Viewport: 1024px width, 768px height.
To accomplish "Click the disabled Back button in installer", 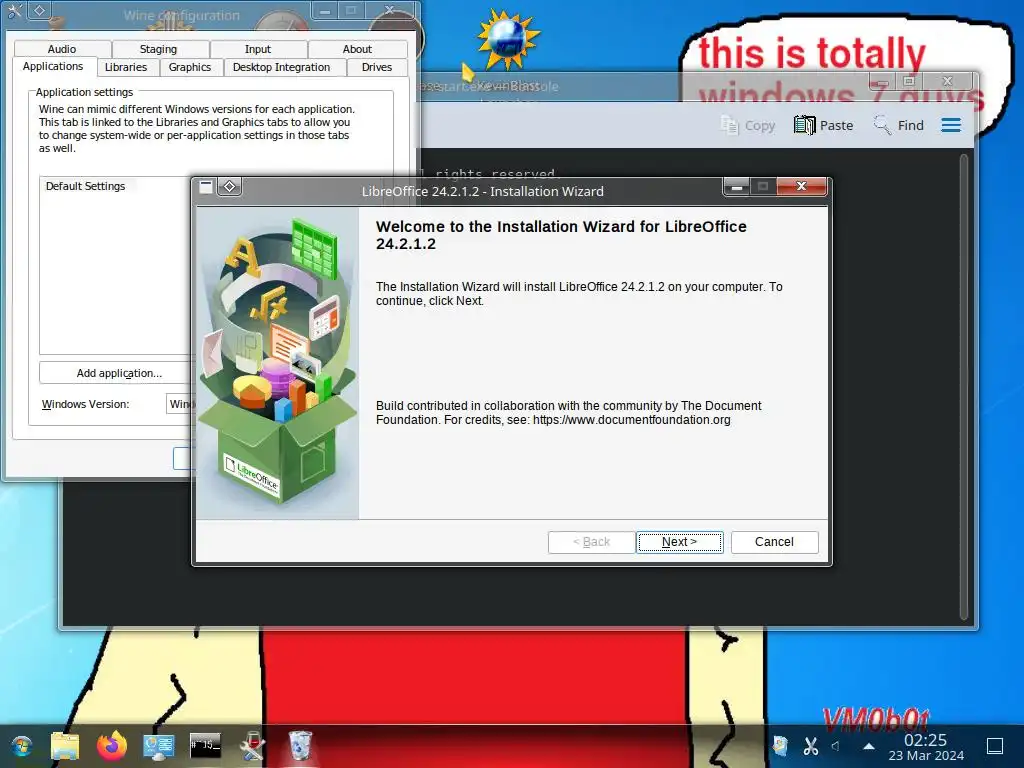I will 591,542.
